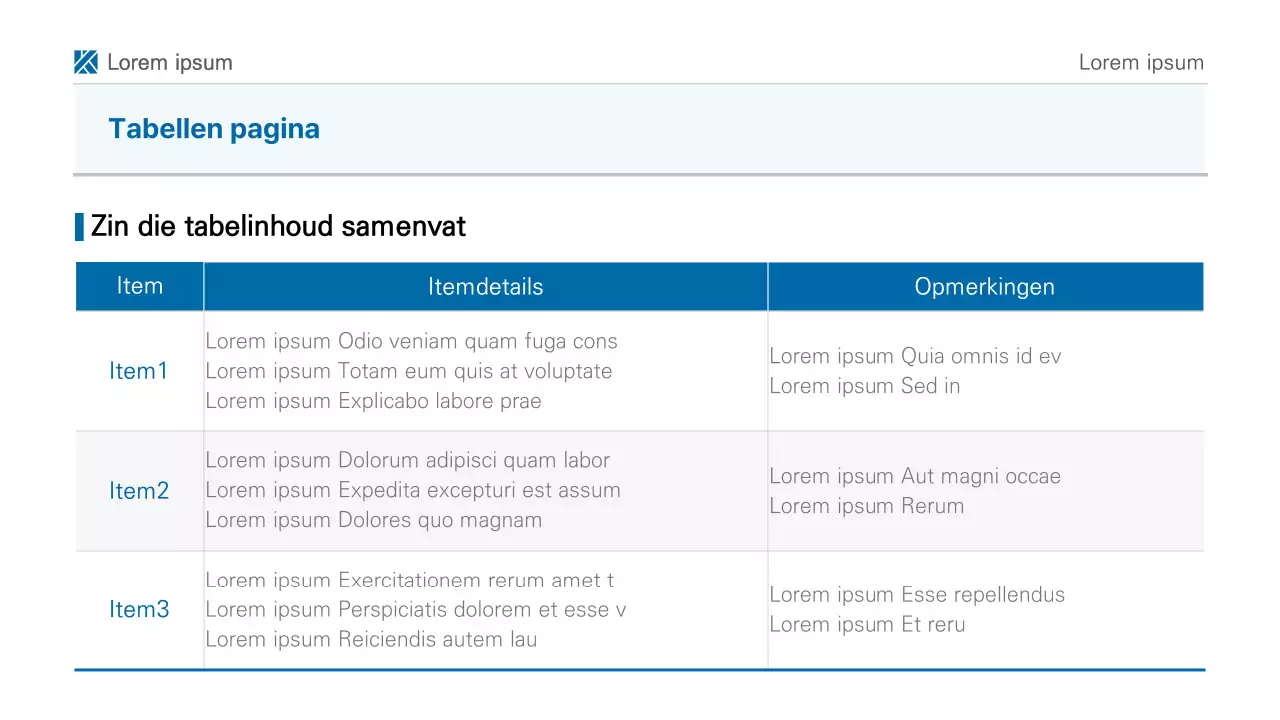Click the Tabellen pagina title
Viewport: 1280px width, 720px height.
pyautogui.click(x=214, y=129)
